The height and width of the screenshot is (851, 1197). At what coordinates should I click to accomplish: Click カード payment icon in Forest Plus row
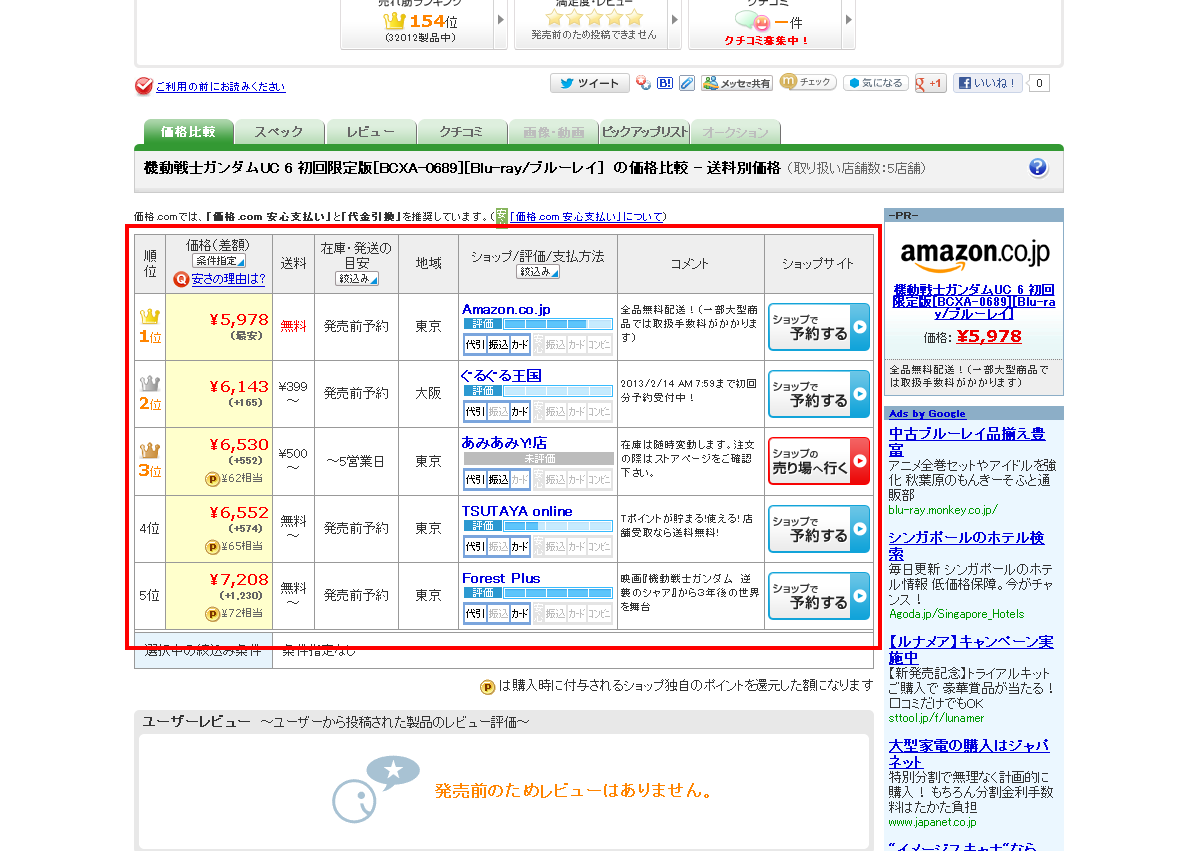(x=520, y=614)
